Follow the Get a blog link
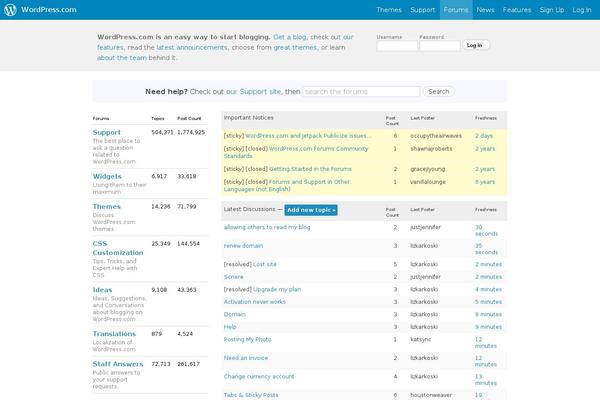The width and height of the screenshot is (600, 400). [x=290, y=37]
